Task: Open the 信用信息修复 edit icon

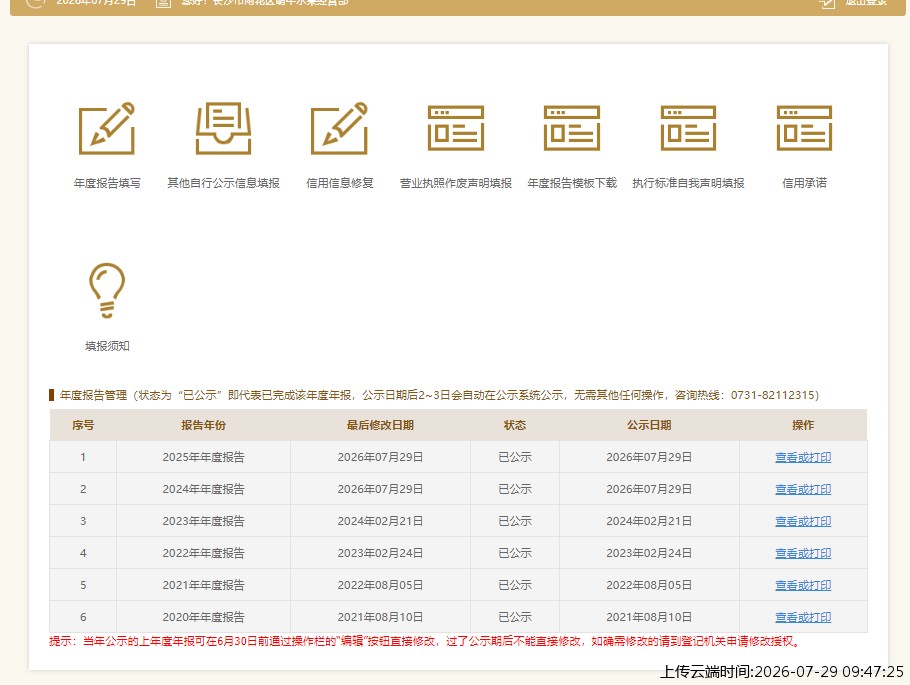Action: point(340,128)
